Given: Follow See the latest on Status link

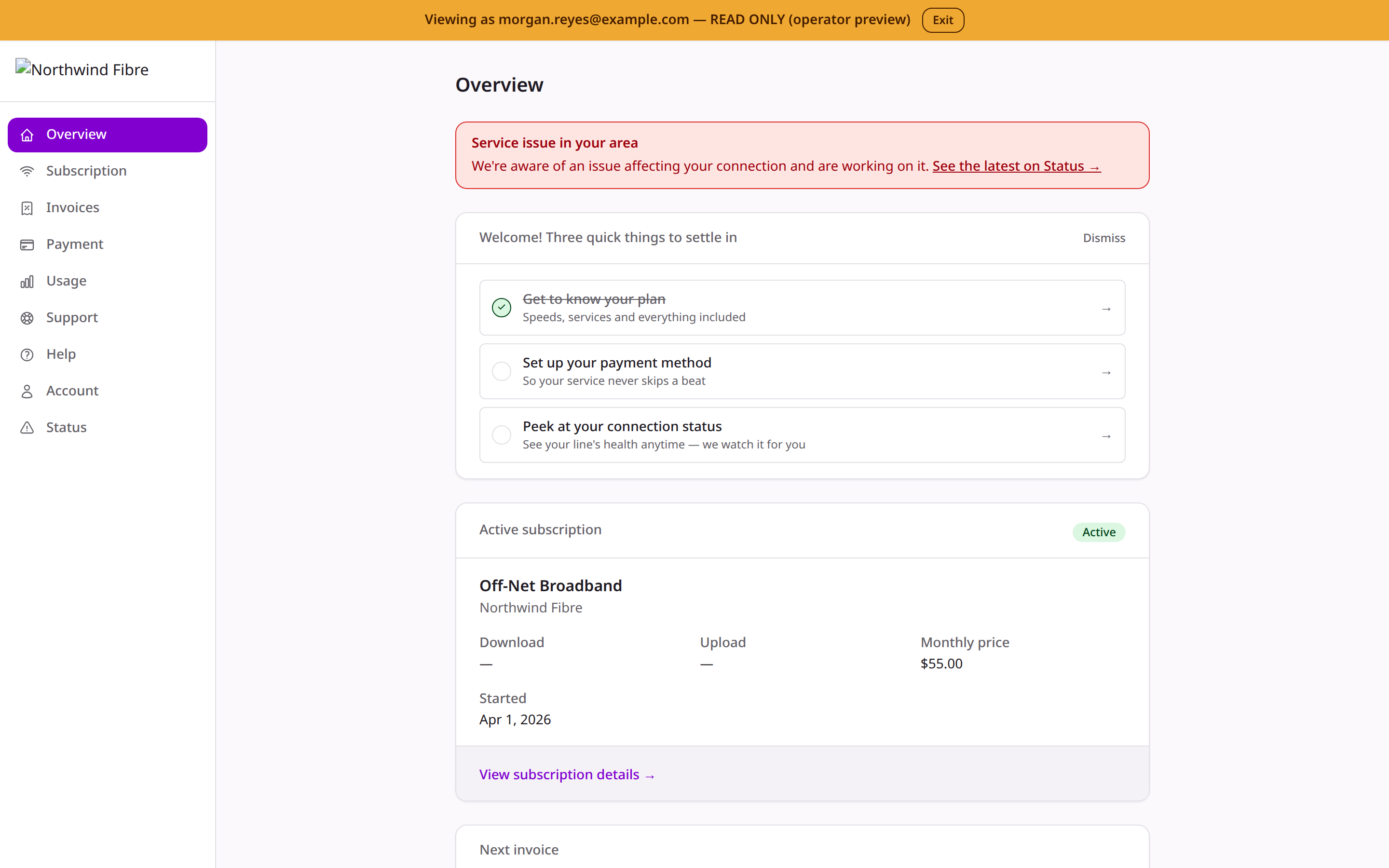Looking at the screenshot, I should 1017,166.
